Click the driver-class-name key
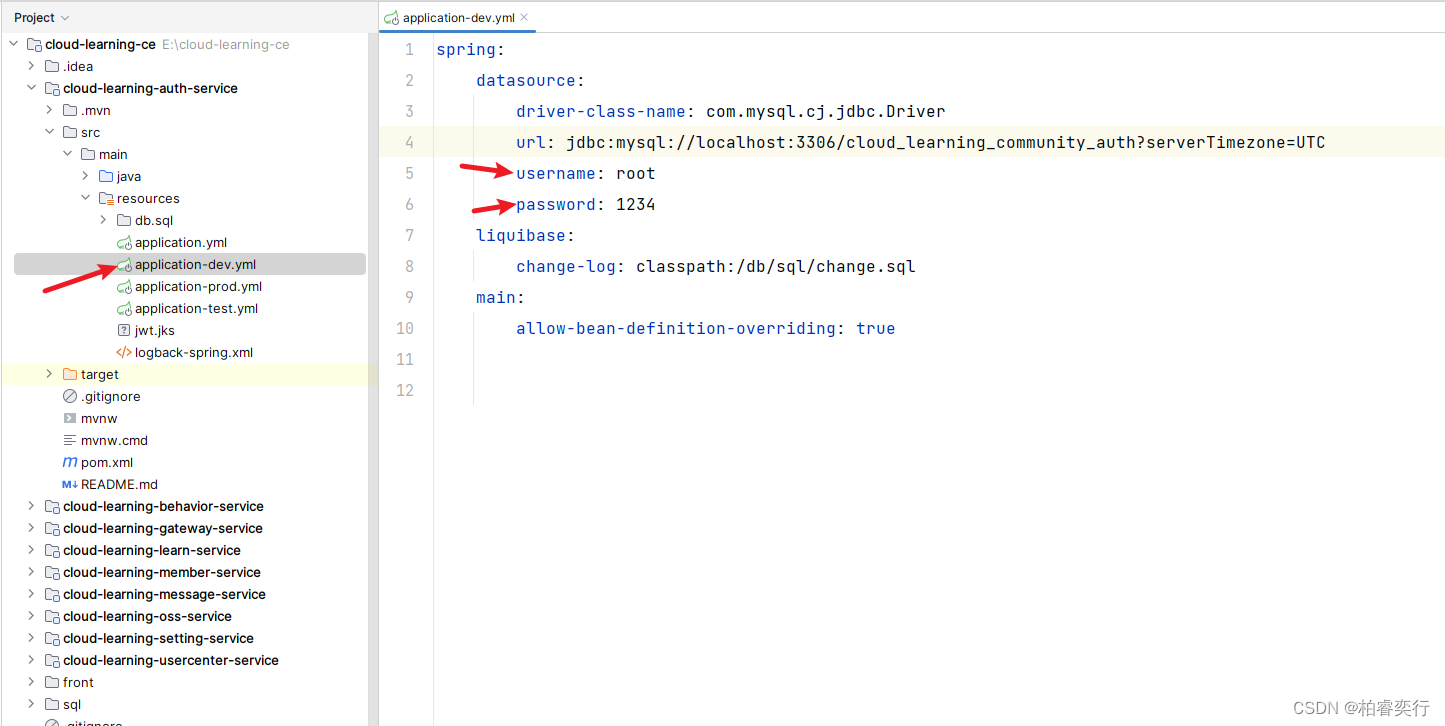 (x=601, y=111)
